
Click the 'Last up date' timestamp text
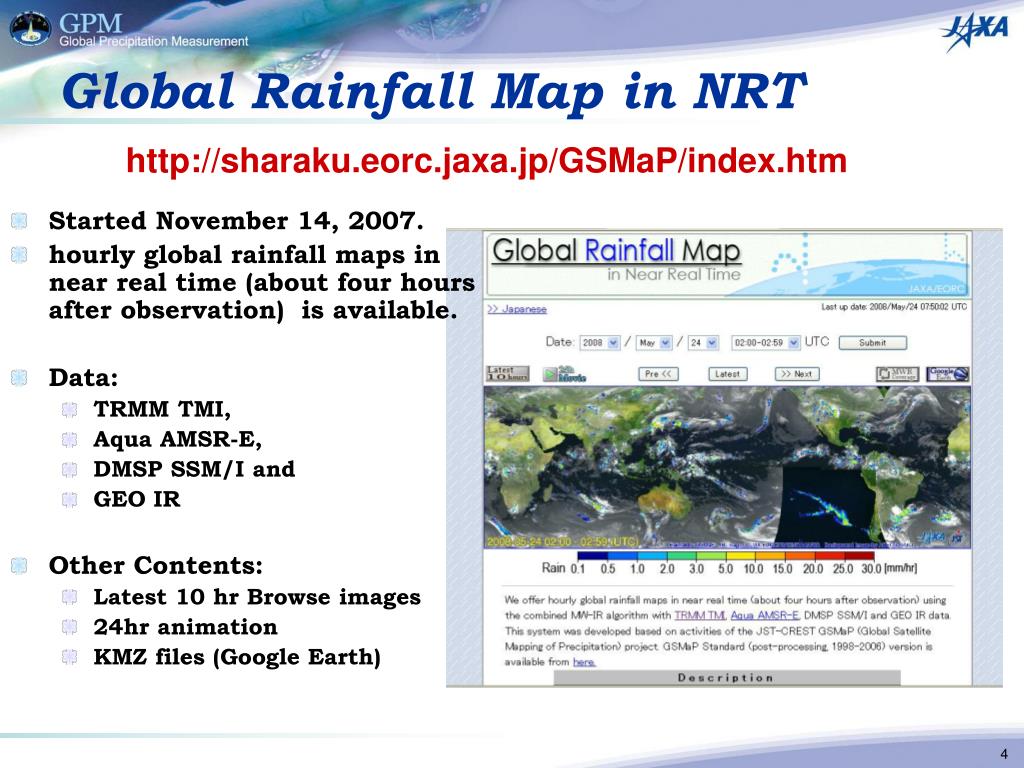[894, 306]
